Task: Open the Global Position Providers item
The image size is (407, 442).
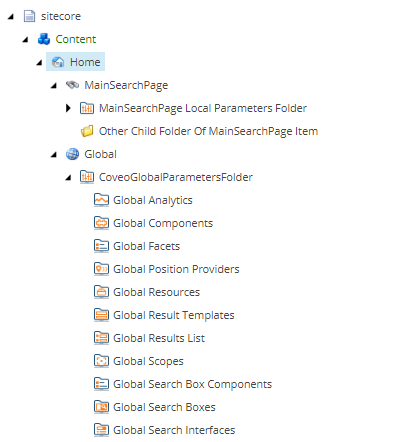Action: pos(176,269)
